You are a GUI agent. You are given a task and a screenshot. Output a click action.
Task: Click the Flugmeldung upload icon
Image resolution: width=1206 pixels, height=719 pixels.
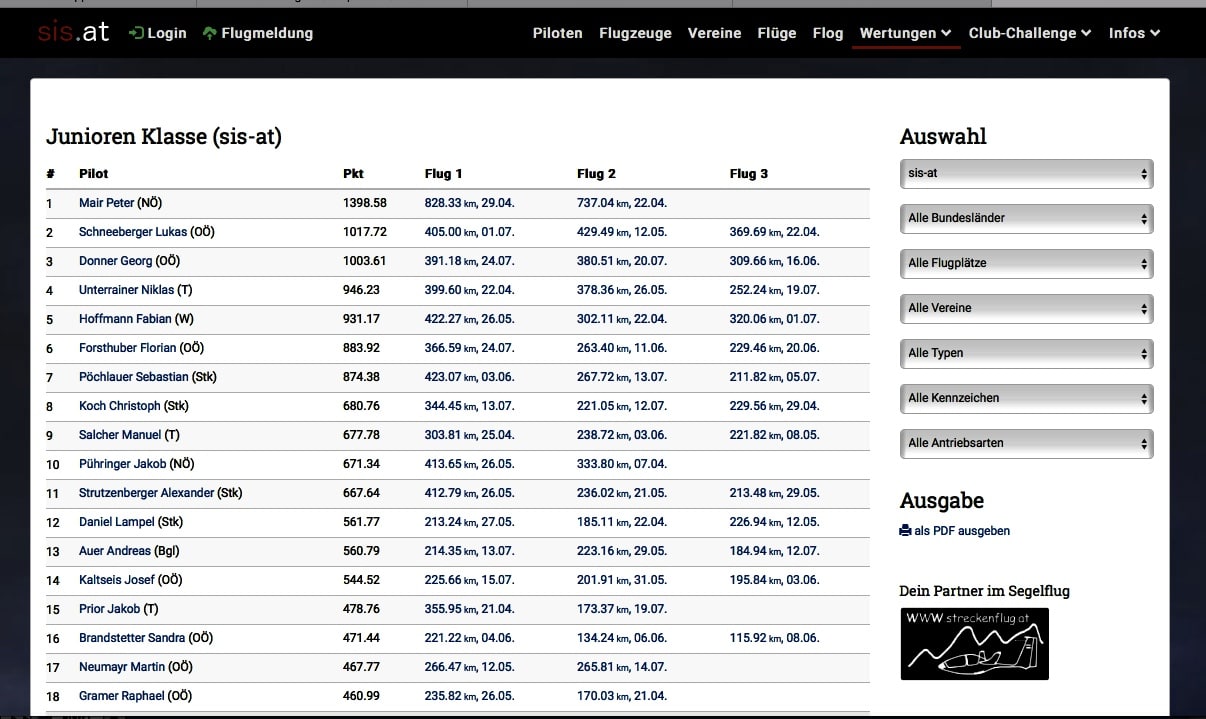click(x=209, y=33)
